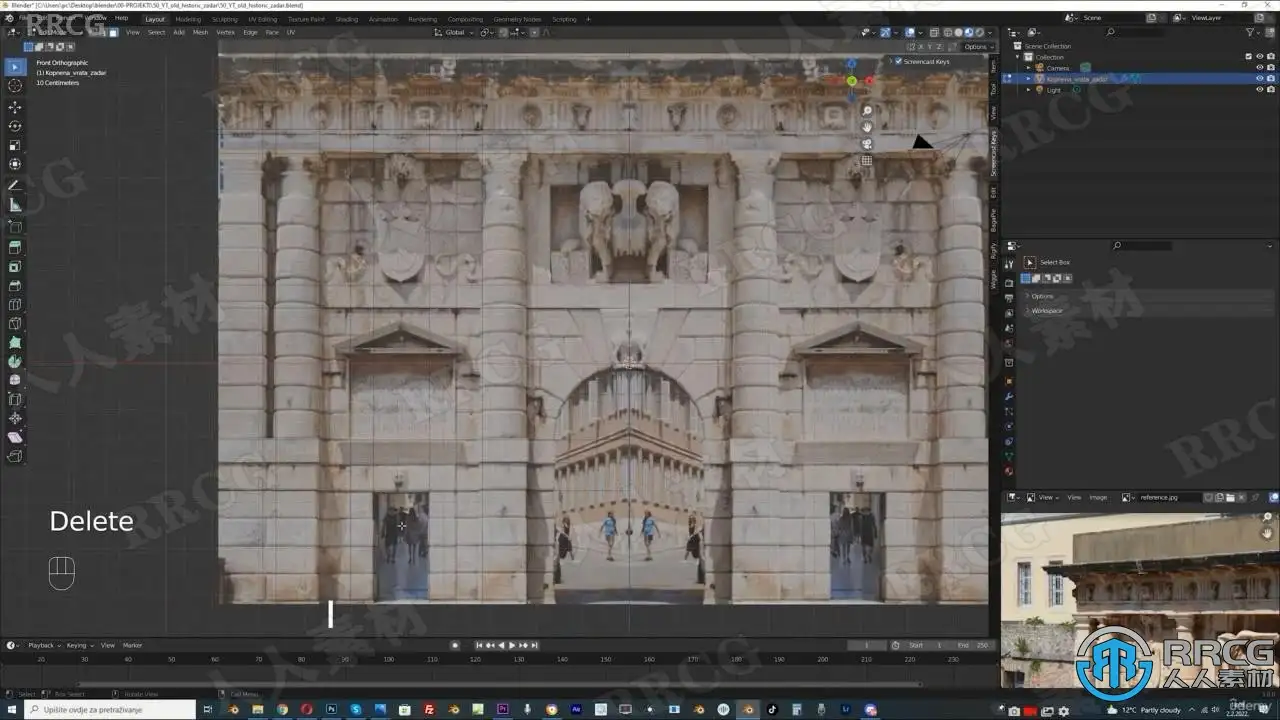
Task: Open the Help menu
Action: coord(121,18)
